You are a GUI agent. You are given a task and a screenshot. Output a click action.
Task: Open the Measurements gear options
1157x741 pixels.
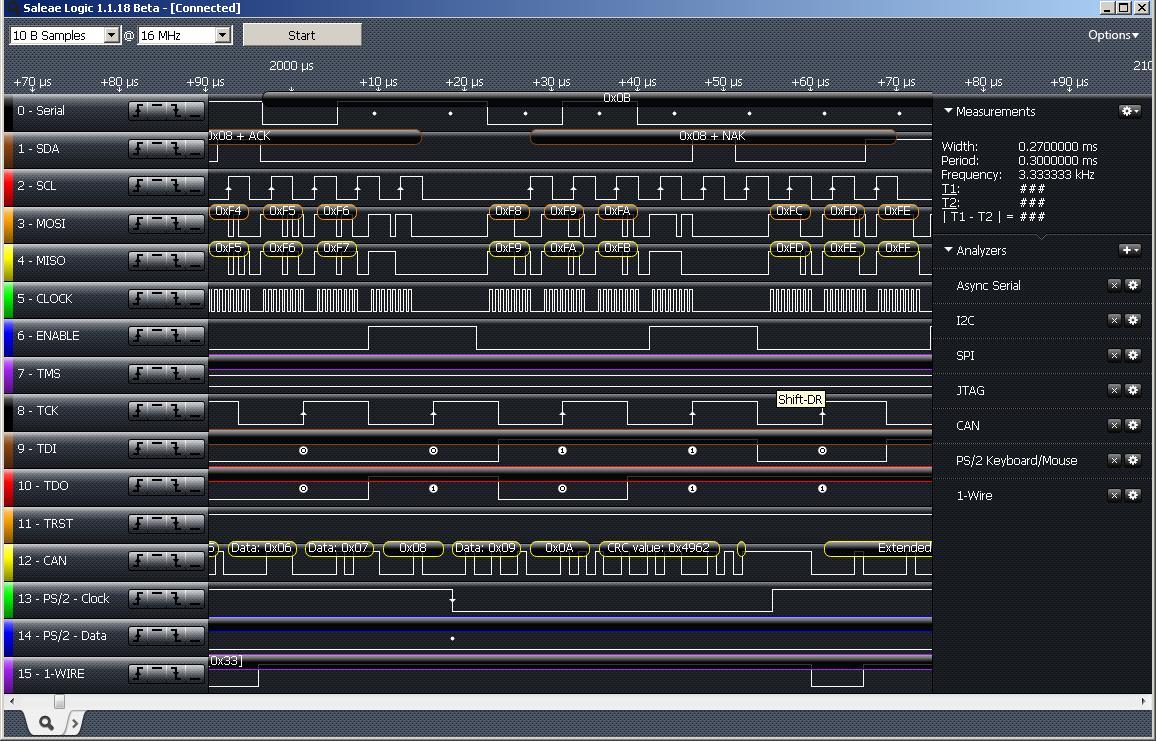1130,111
